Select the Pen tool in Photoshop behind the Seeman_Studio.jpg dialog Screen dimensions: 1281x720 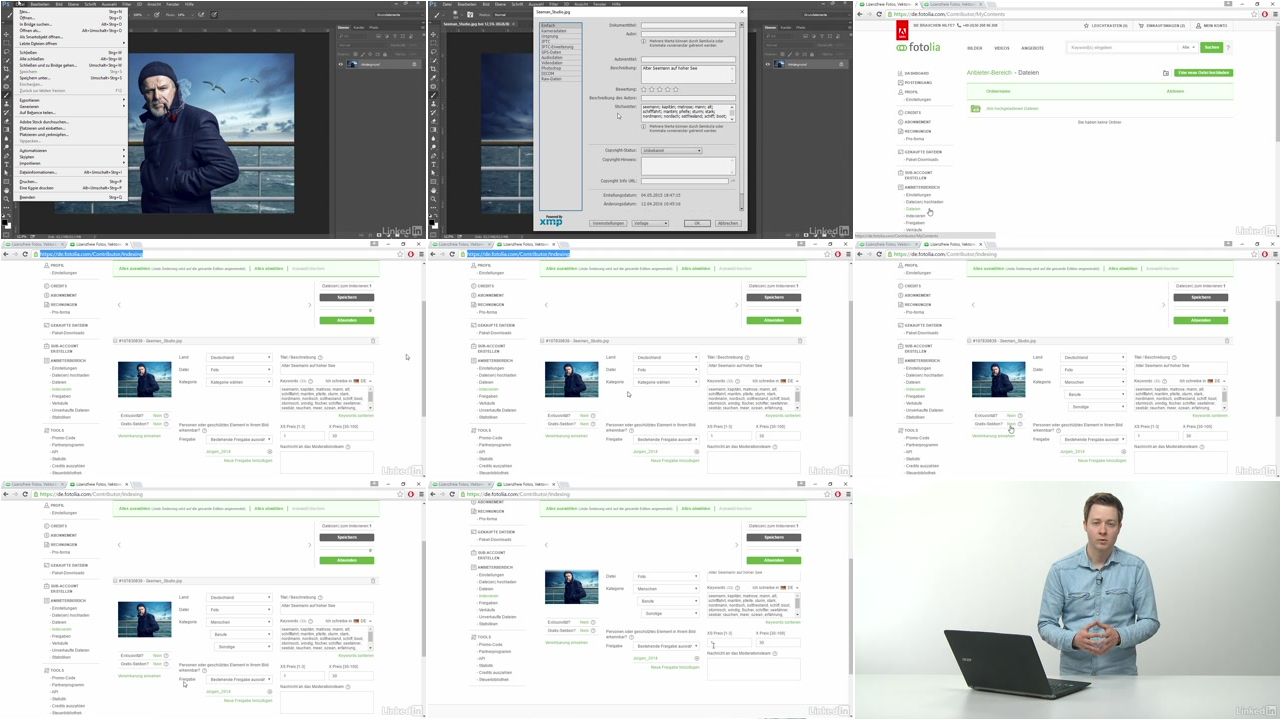click(x=433, y=156)
